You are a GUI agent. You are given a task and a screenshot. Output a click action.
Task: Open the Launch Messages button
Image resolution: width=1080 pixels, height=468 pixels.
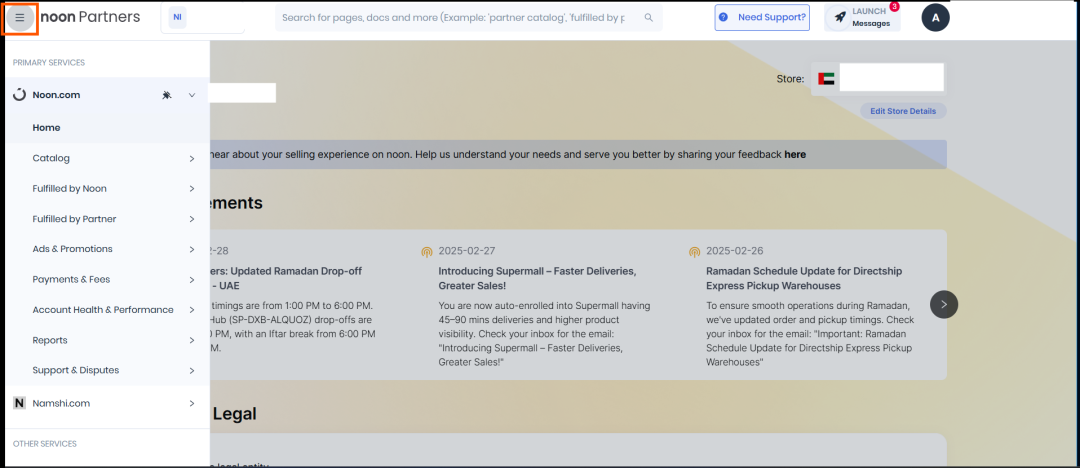pos(862,18)
